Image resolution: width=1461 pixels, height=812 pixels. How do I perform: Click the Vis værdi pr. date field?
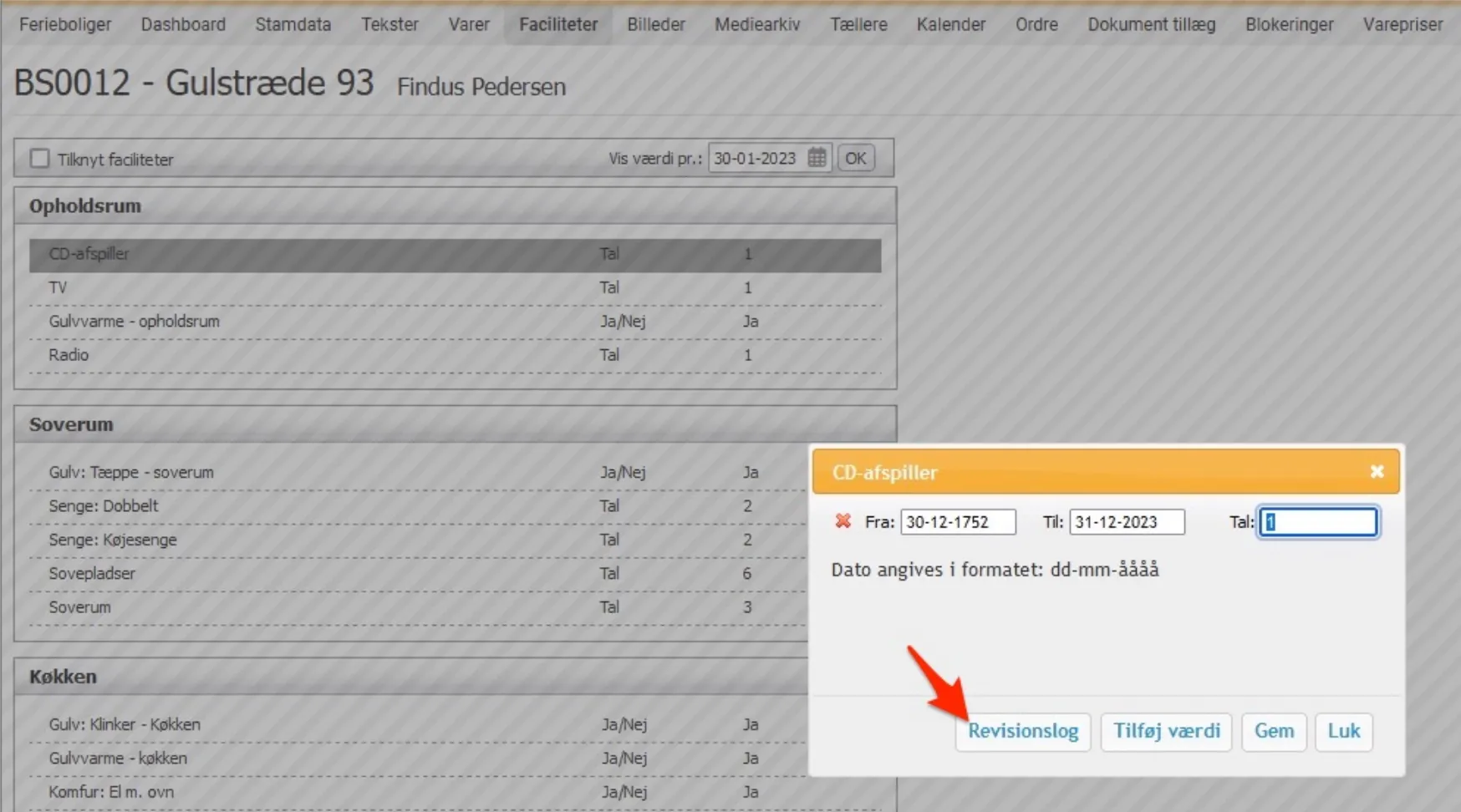[x=757, y=158]
